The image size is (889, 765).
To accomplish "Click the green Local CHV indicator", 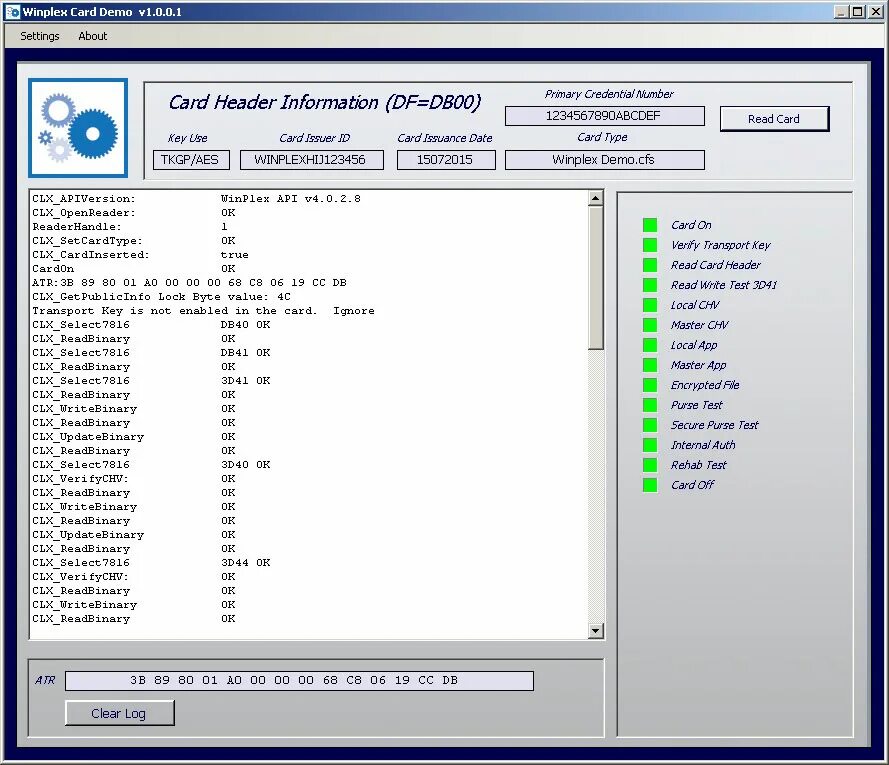I will click(650, 305).
